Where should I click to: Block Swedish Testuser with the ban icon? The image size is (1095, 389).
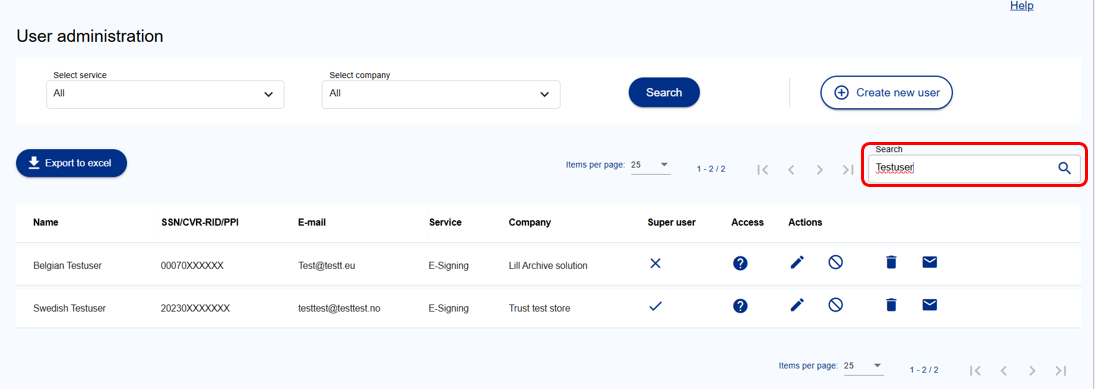(835, 304)
